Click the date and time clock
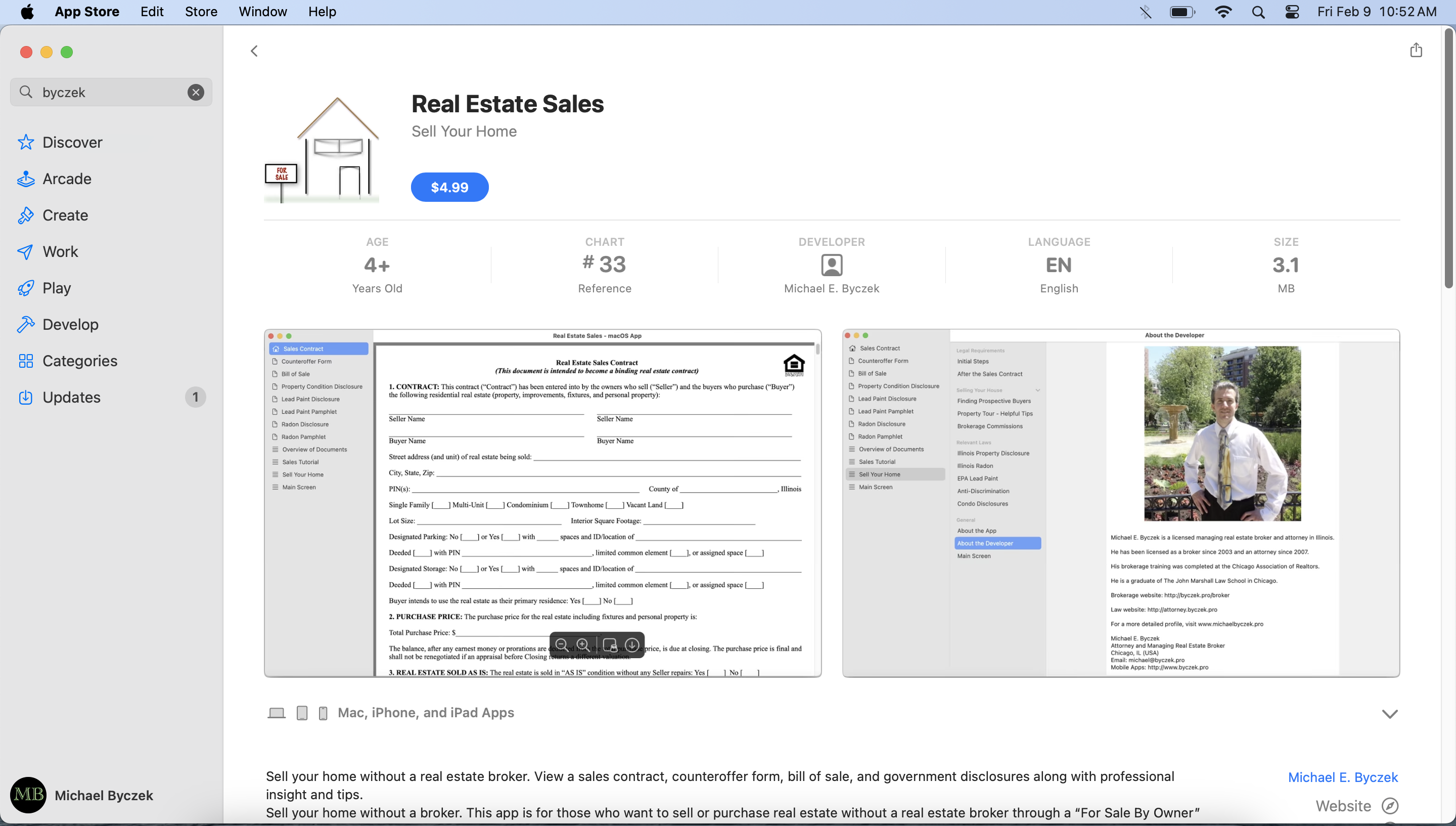Screen dimensions: 1456x826 1377,12
